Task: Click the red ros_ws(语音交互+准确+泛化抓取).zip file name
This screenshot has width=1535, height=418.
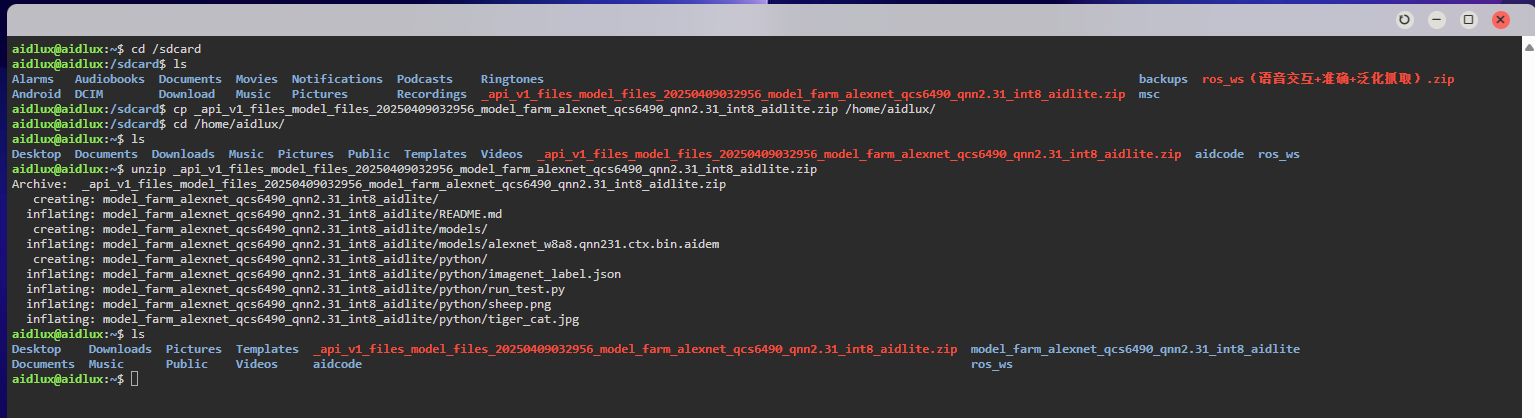Action: pyautogui.click(x=1328, y=79)
